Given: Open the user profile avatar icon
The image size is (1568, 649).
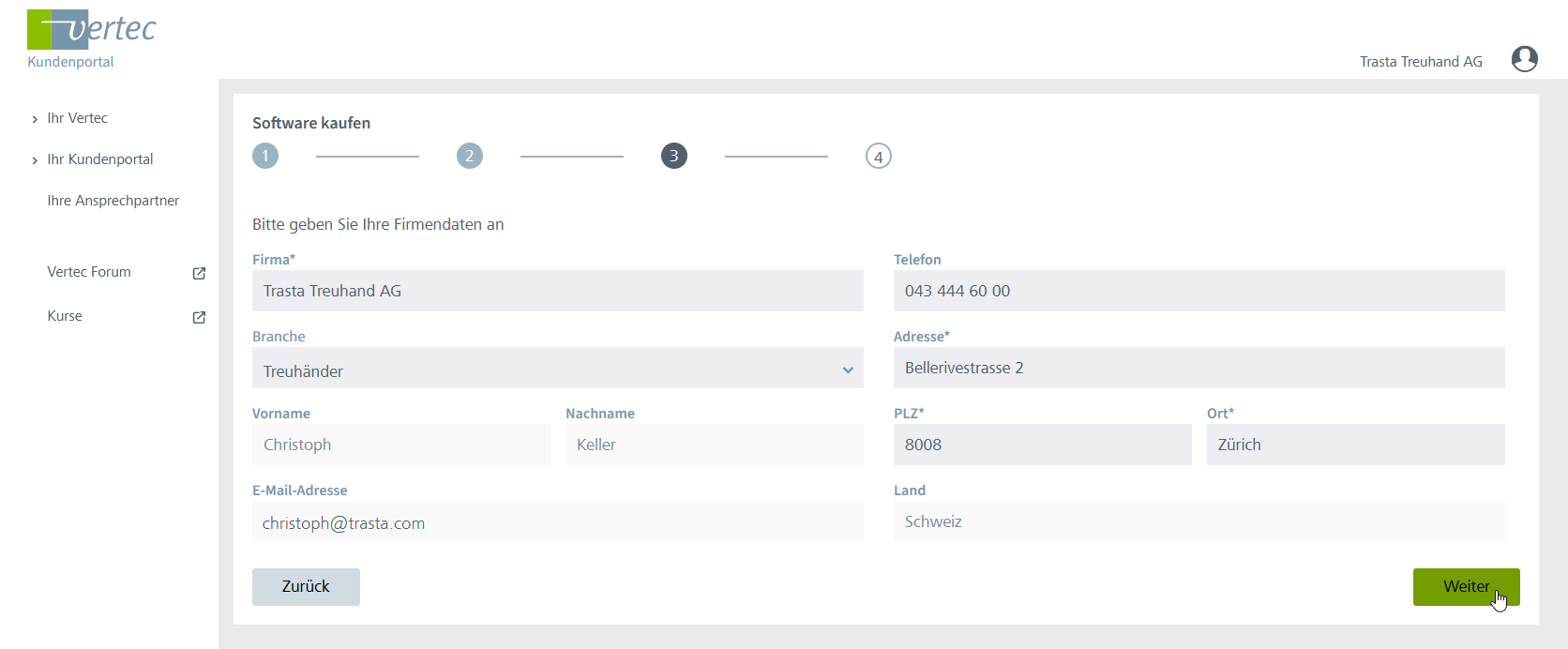Looking at the screenshot, I should tap(1524, 59).
